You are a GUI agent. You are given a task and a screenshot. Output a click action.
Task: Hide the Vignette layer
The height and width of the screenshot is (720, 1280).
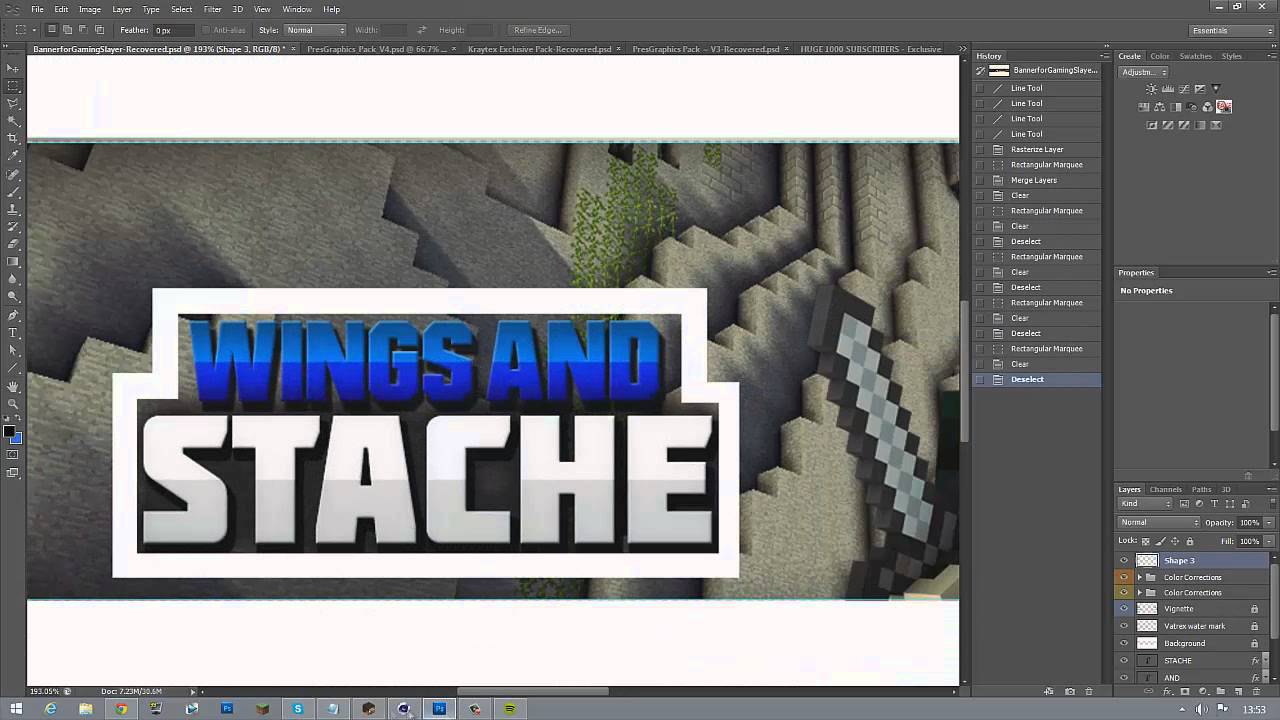coord(1124,608)
